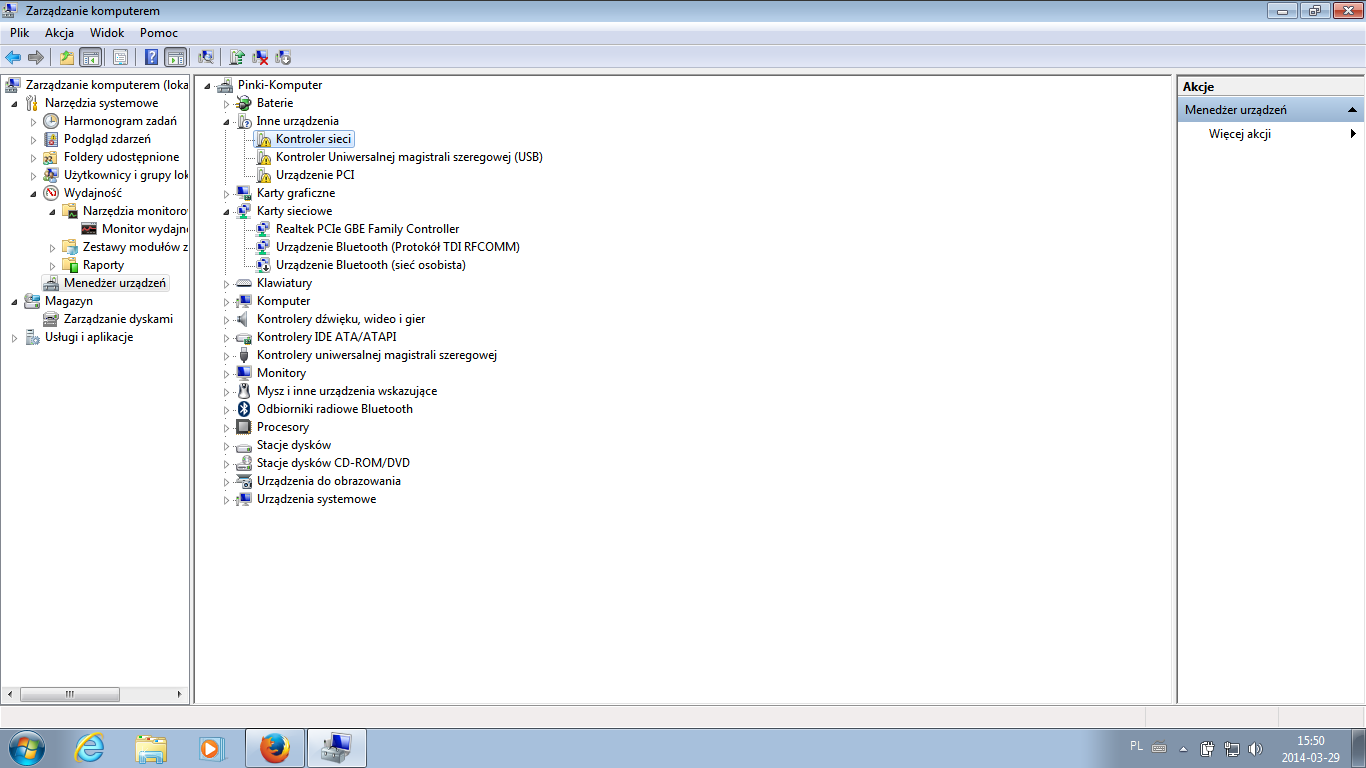Image resolution: width=1366 pixels, height=768 pixels.
Task: Open Windows Media Player taskbar icon
Action: coord(211,748)
